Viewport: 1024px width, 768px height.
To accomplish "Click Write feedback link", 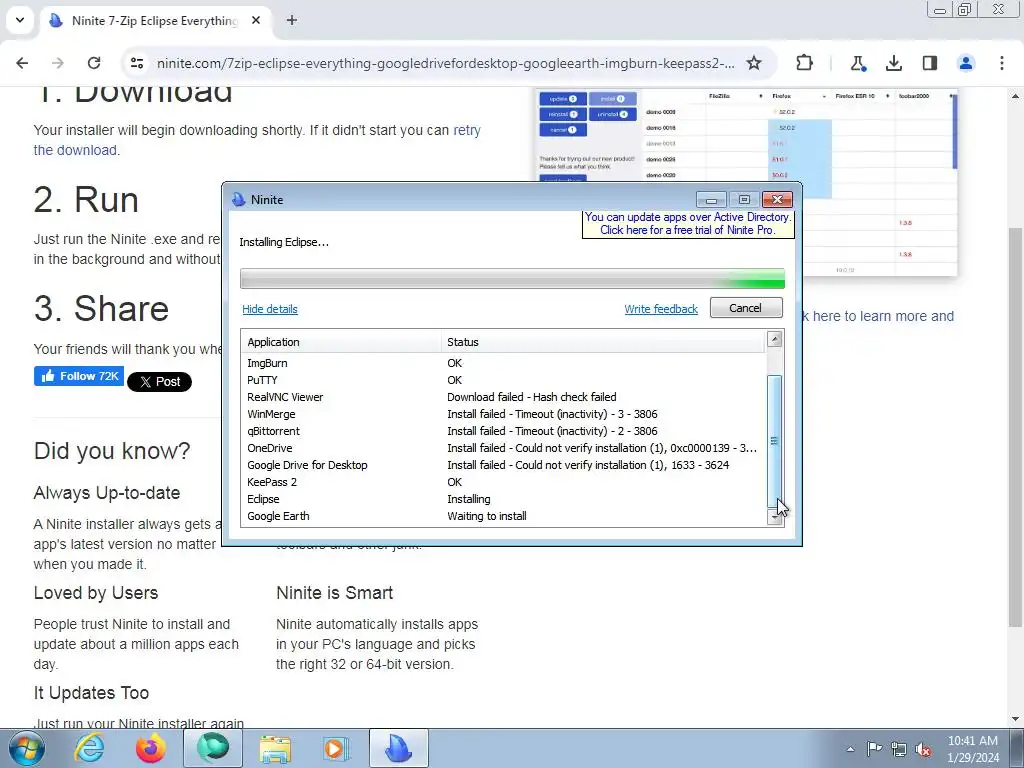I will (x=661, y=309).
